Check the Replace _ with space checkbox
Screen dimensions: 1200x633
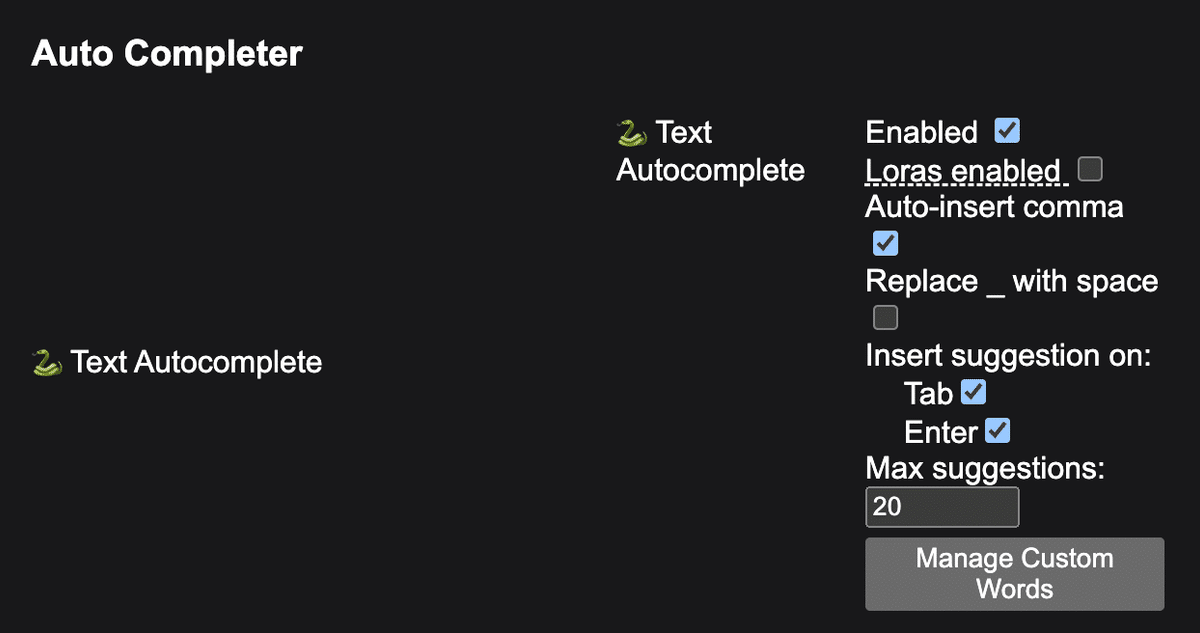pos(886,318)
